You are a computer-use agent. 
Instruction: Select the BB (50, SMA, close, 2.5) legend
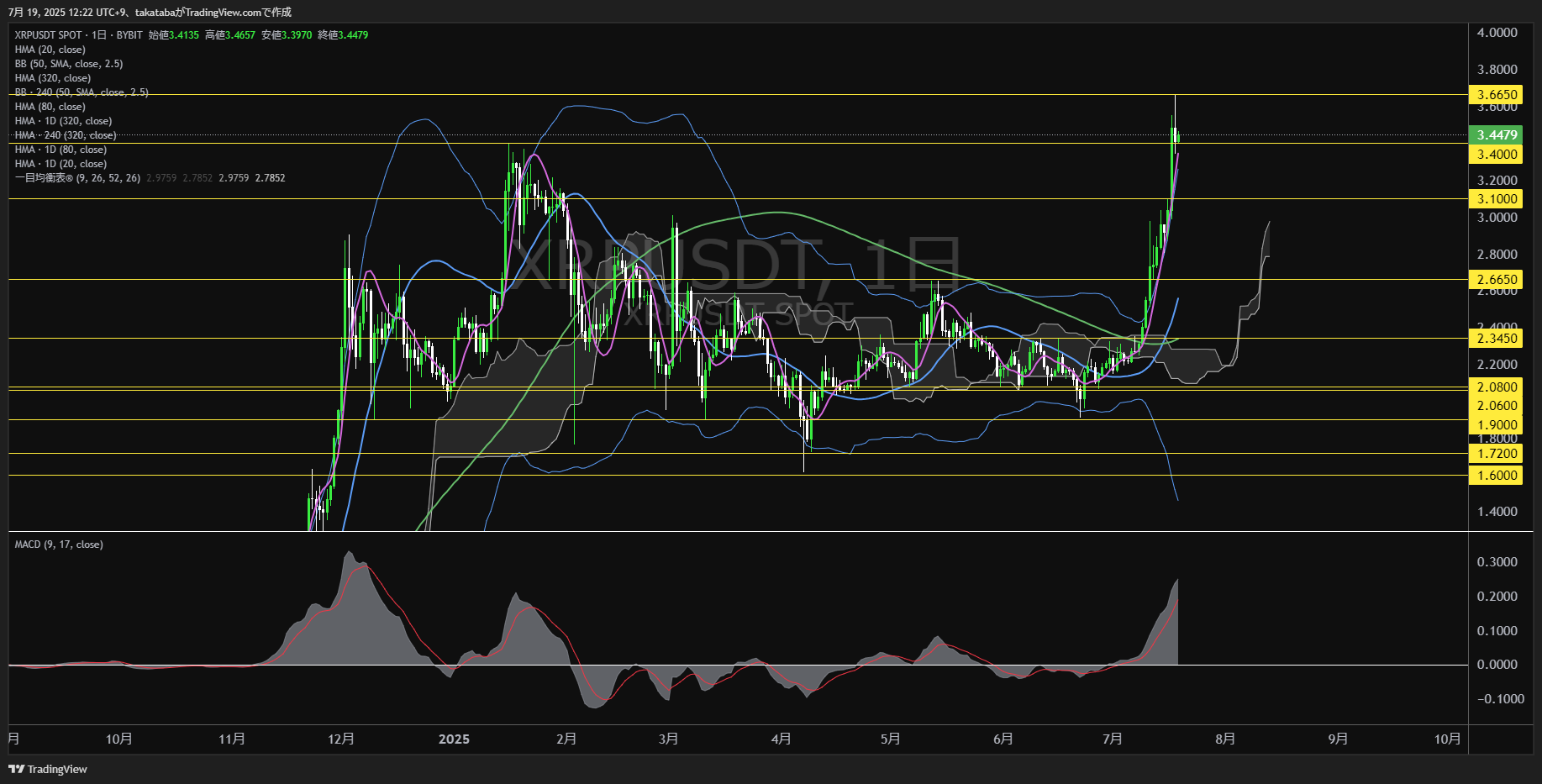click(69, 64)
